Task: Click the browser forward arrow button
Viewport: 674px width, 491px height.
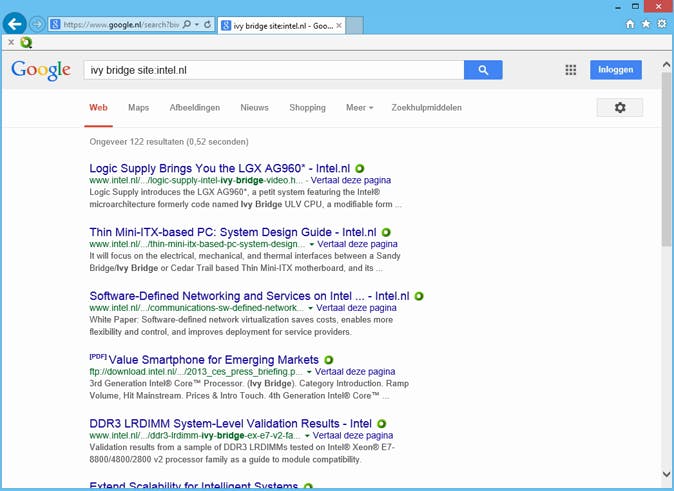Action: pyautogui.click(x=37, y=25)
